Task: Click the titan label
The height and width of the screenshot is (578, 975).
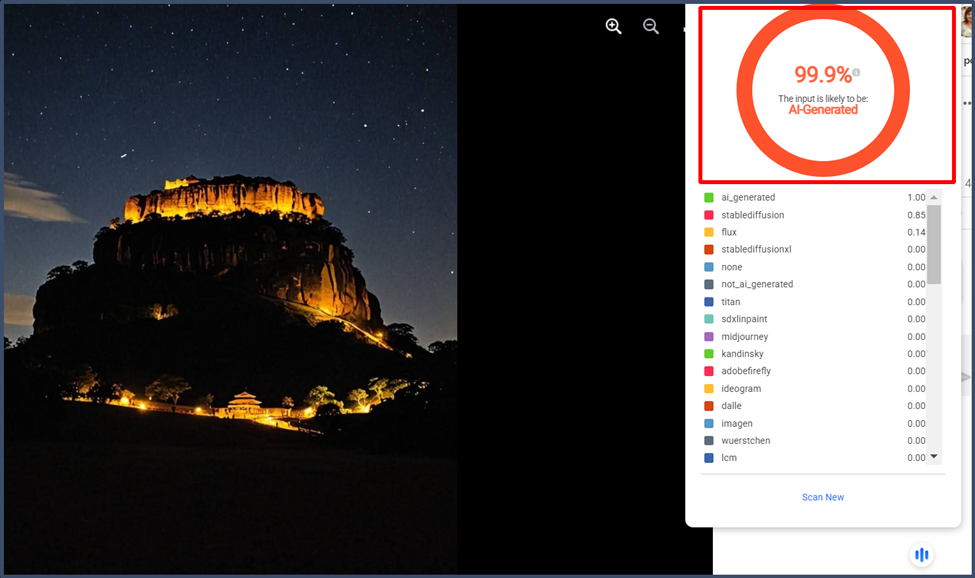Action: (731, 301)
